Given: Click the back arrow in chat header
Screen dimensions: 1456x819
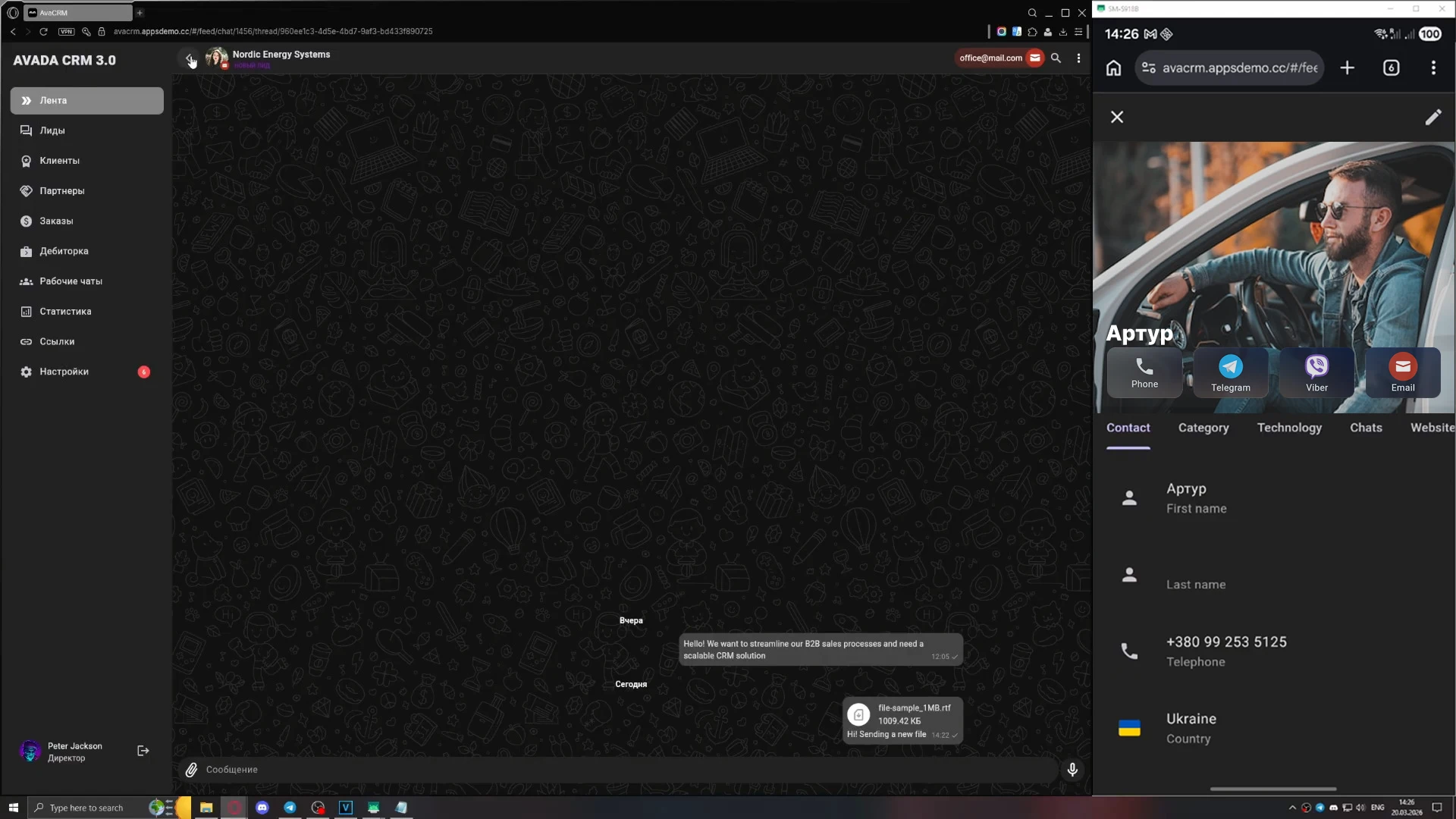Looking at the screenshot, I should (x=189, y=58).
